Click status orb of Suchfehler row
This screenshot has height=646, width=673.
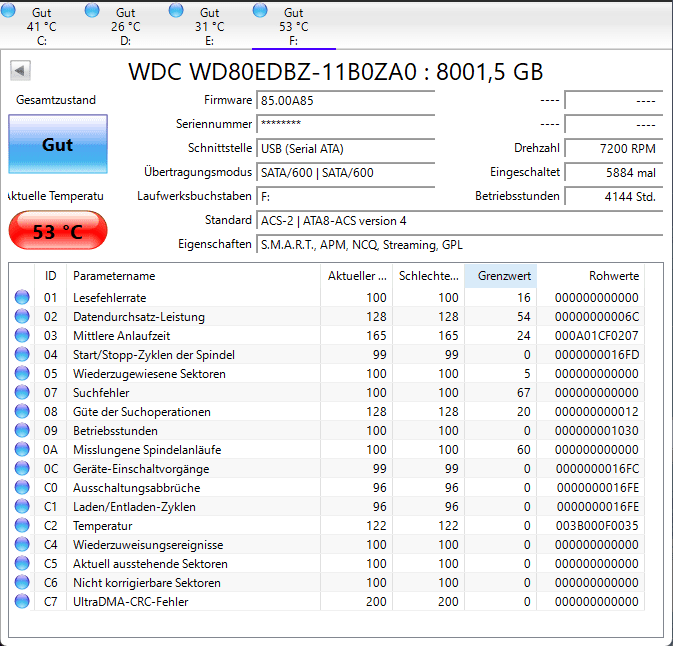point(22,392)
